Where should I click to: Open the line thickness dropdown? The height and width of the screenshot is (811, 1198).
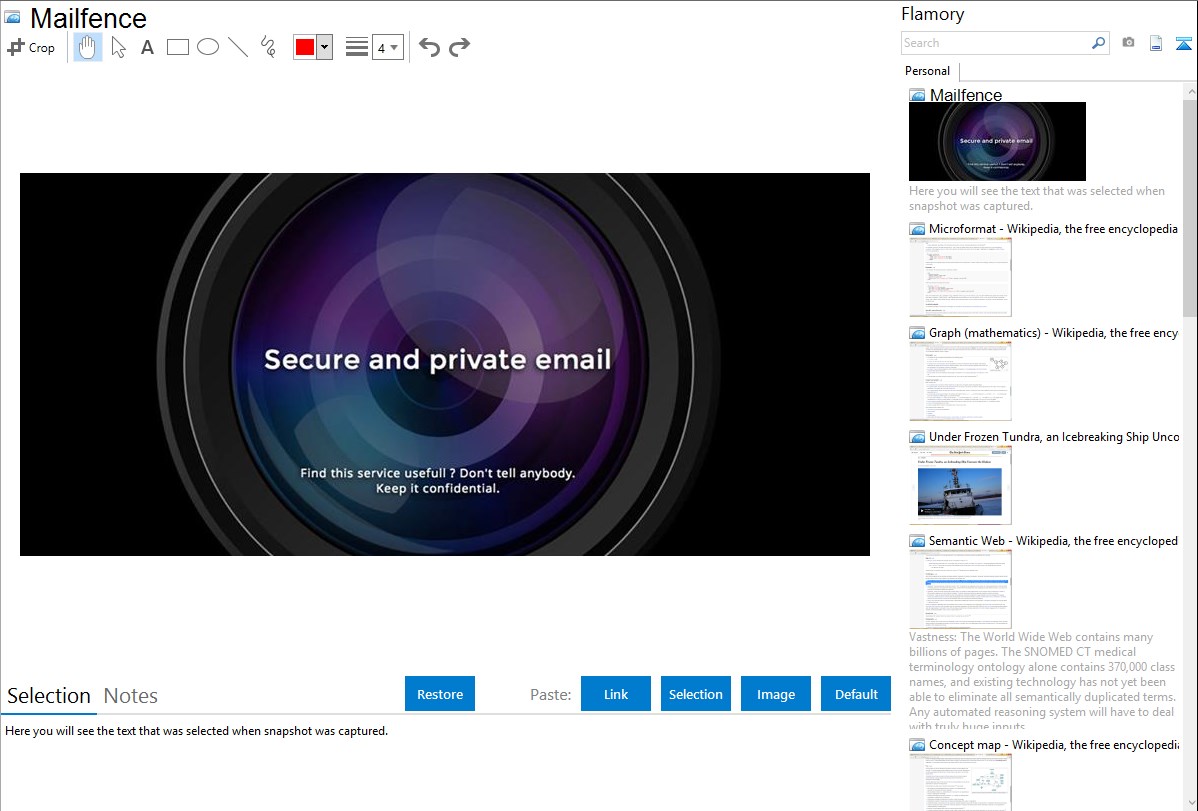coord(387,47)
